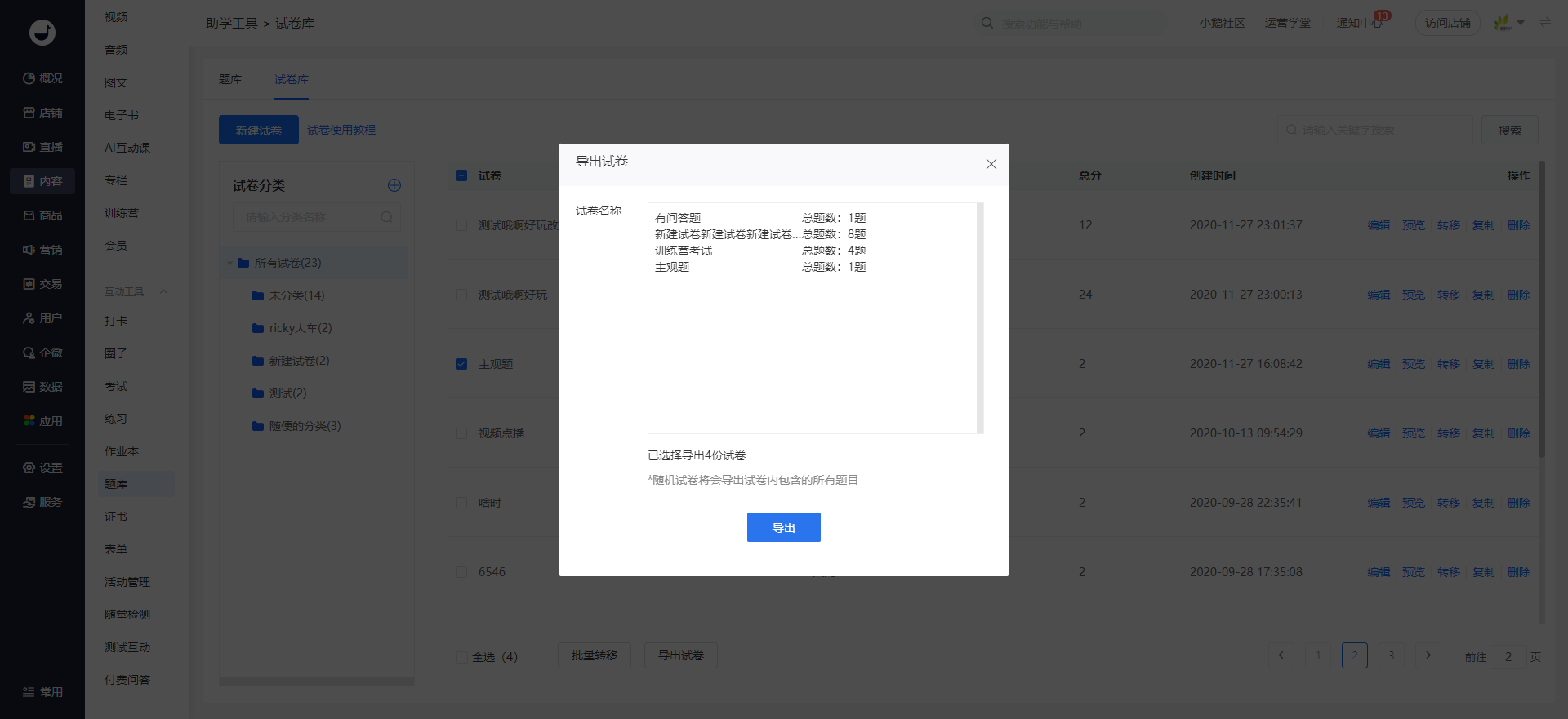Toggle the header checkbox next to 试卷

coord(461,175)
